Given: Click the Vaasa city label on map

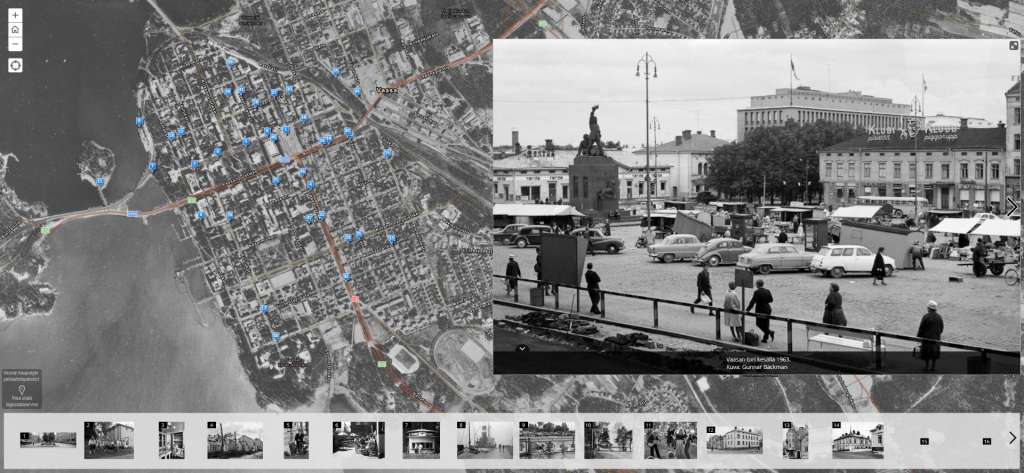Looking at the screenshot, I should [x=386, y=90].
